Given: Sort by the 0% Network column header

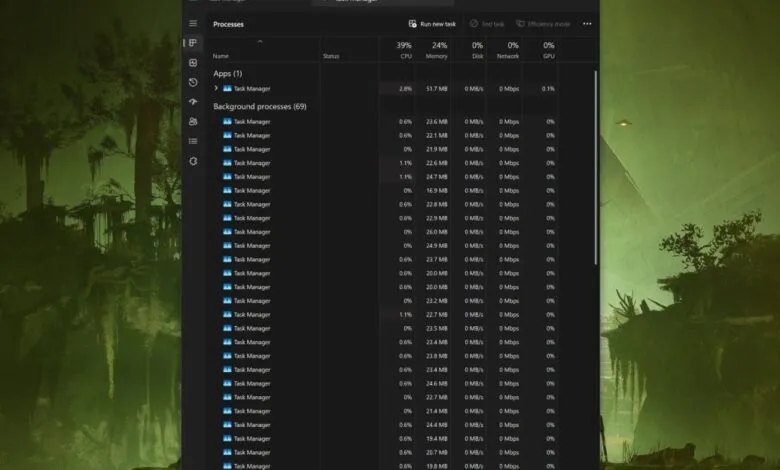Looking at the screenshot, I should [508, 50].
